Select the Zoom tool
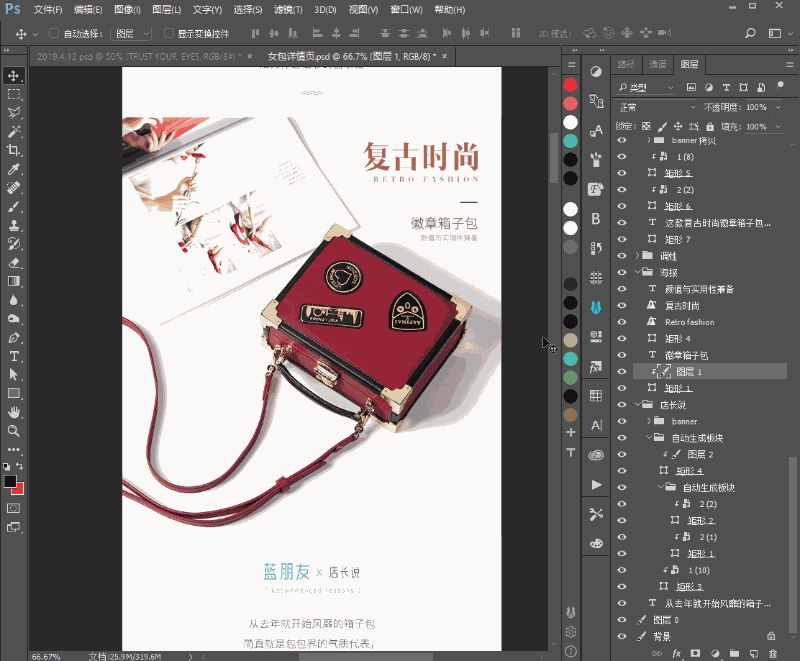 (13, 431)
